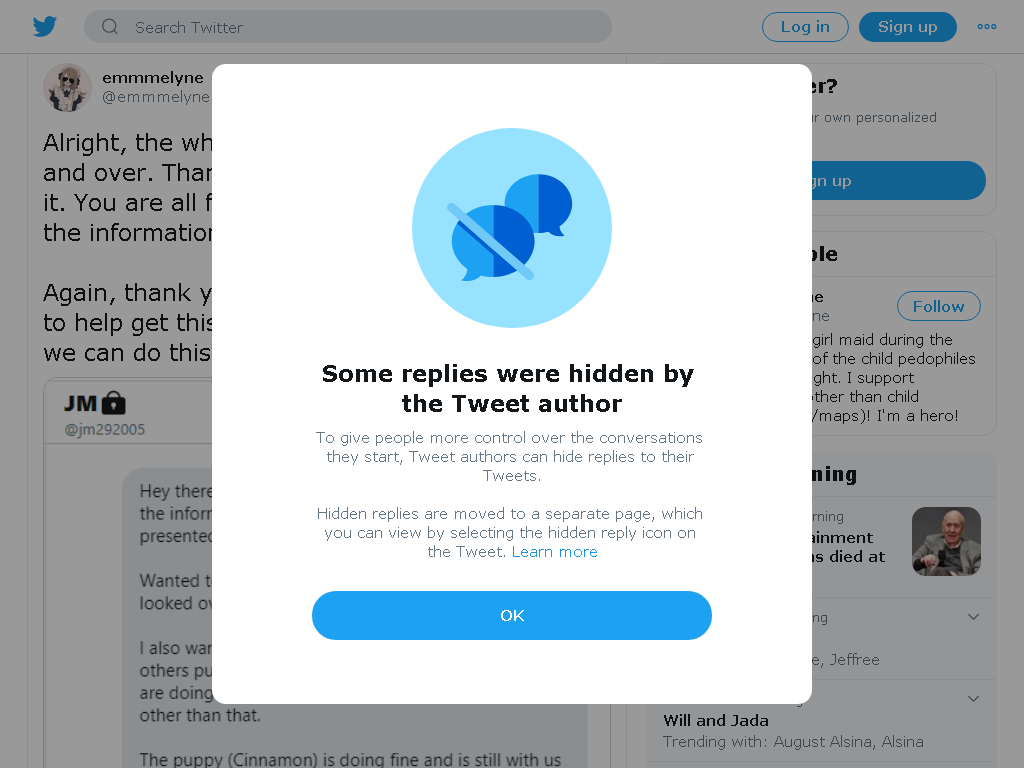Expand the Jeffree trending item chevron
This screenshot has height=768, width=1024.
(x=973, y=617)
